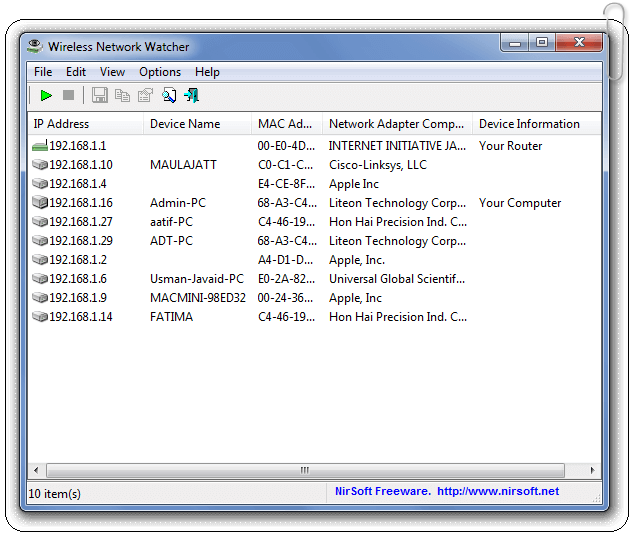This screenshot has height=537, width=634.
Task: Click the device icon beside 192.168.1.6
Action: tap(40, 279)
